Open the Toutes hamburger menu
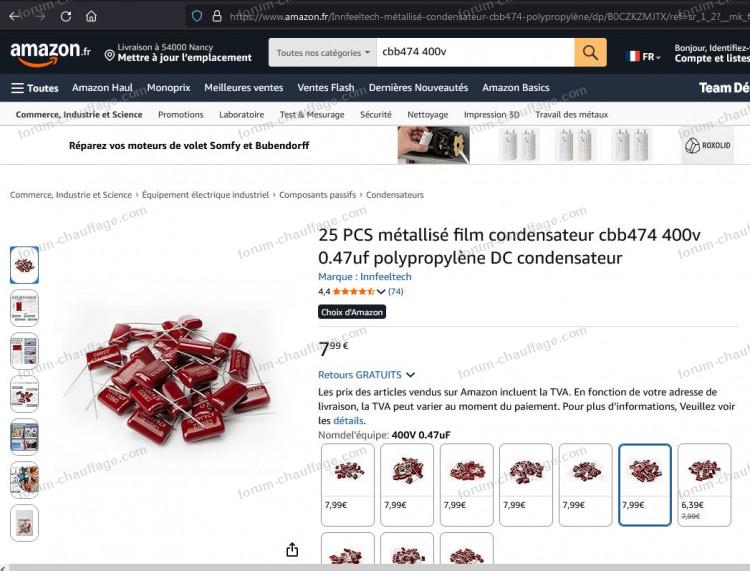Viewport: 750px width, 571px height. coord(34,88)
